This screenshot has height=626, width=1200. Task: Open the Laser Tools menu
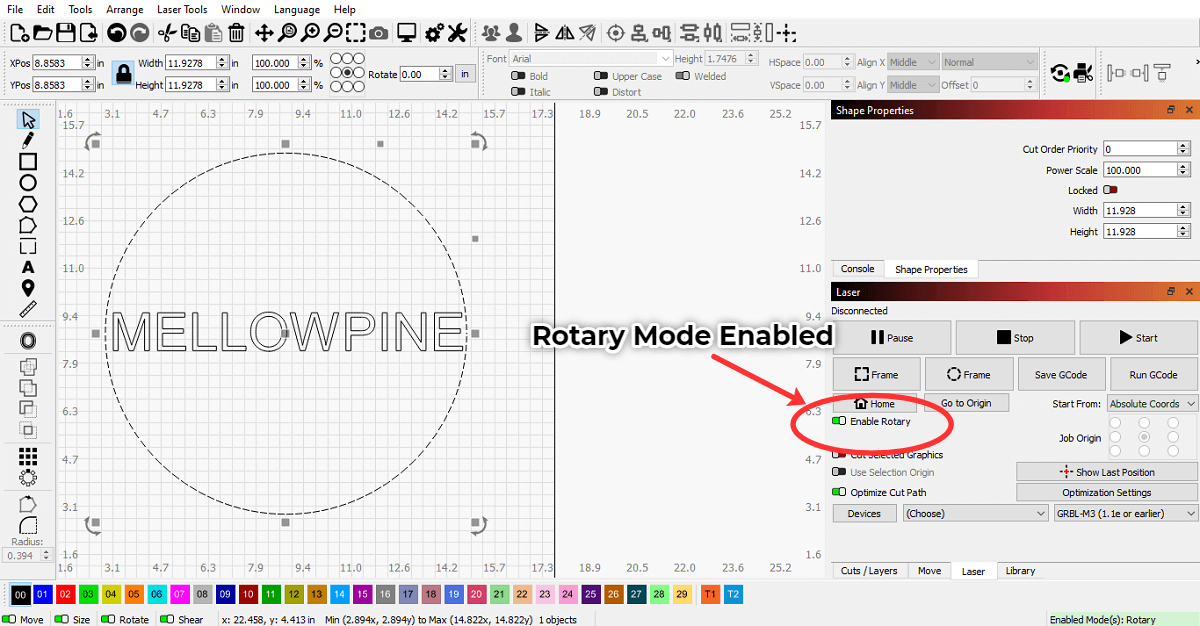182,9
